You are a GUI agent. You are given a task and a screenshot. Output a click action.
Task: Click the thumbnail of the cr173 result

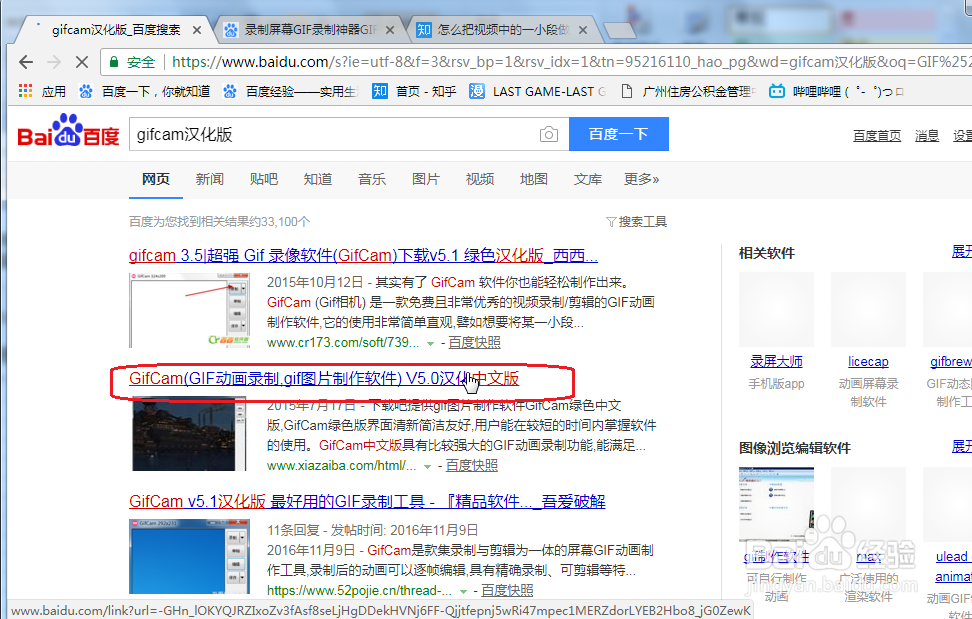(x=190, y=310)
